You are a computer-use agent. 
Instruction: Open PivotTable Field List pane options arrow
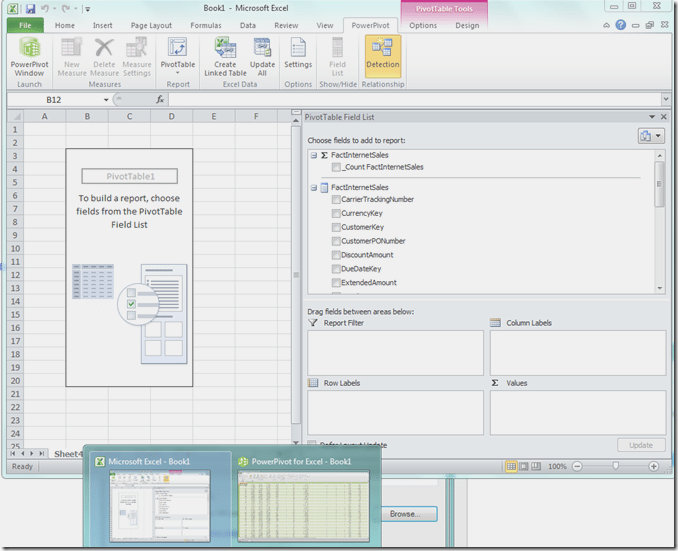[x=652, y=117]
